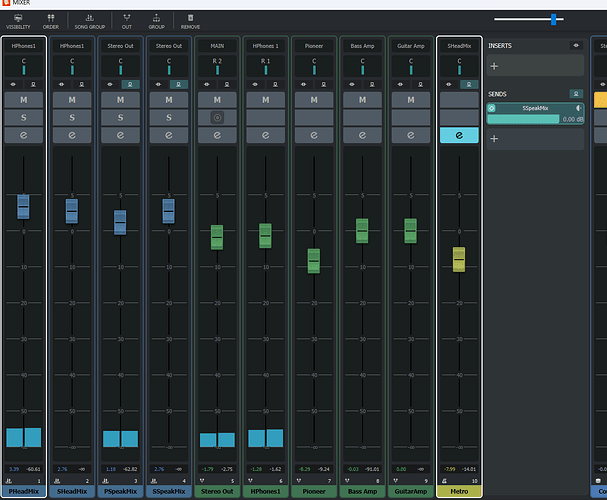
Task: Select the Pioneer channel name label
Action: point(314,491)
